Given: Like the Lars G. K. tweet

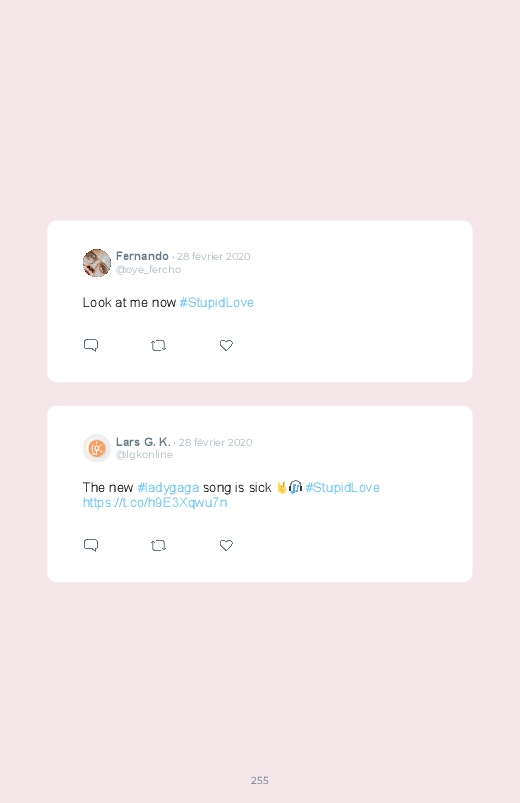Looking at the screenshot, I should (x=226, y=545).
